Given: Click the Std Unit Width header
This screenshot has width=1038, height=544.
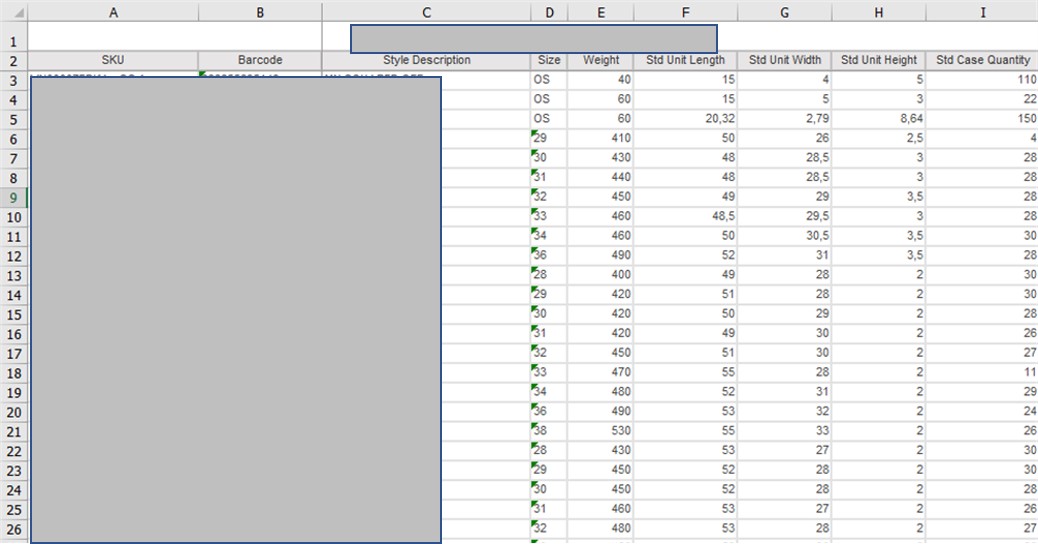Looking at the screenshot, I should click(784, 60).
